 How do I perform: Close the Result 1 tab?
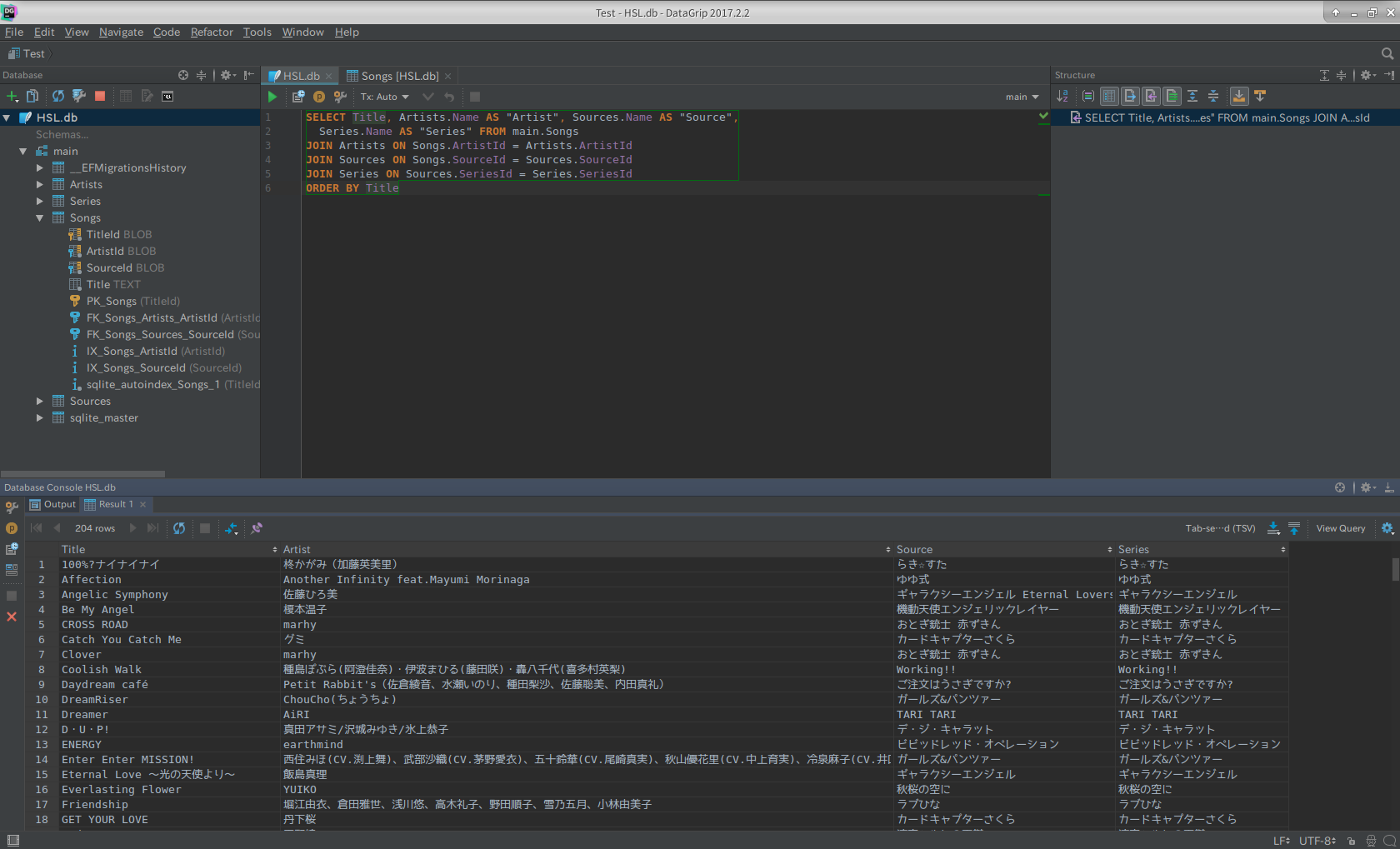pyautogui.click(x=143, y=504)
